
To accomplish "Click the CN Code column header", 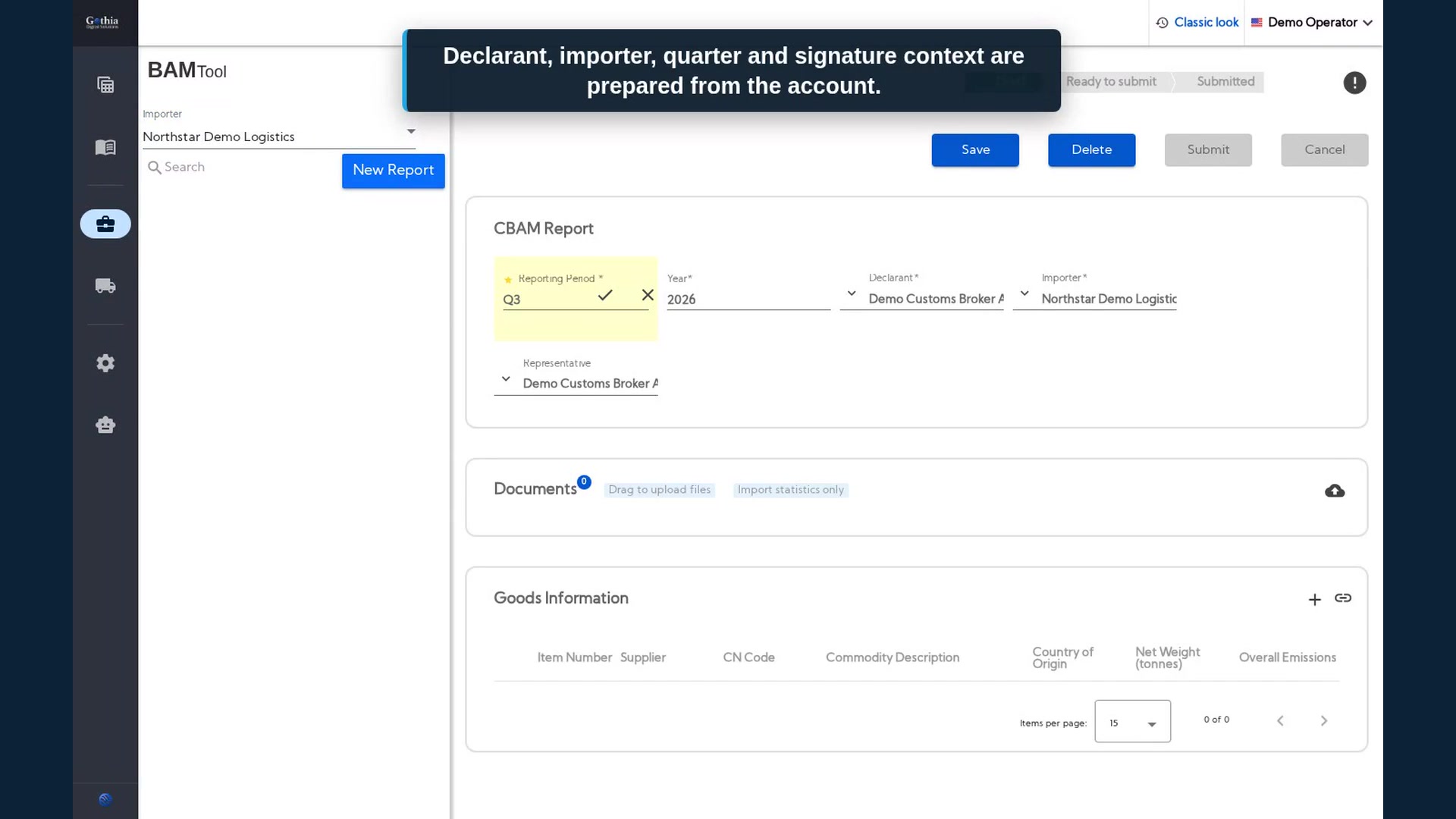I will coord(748,657).
